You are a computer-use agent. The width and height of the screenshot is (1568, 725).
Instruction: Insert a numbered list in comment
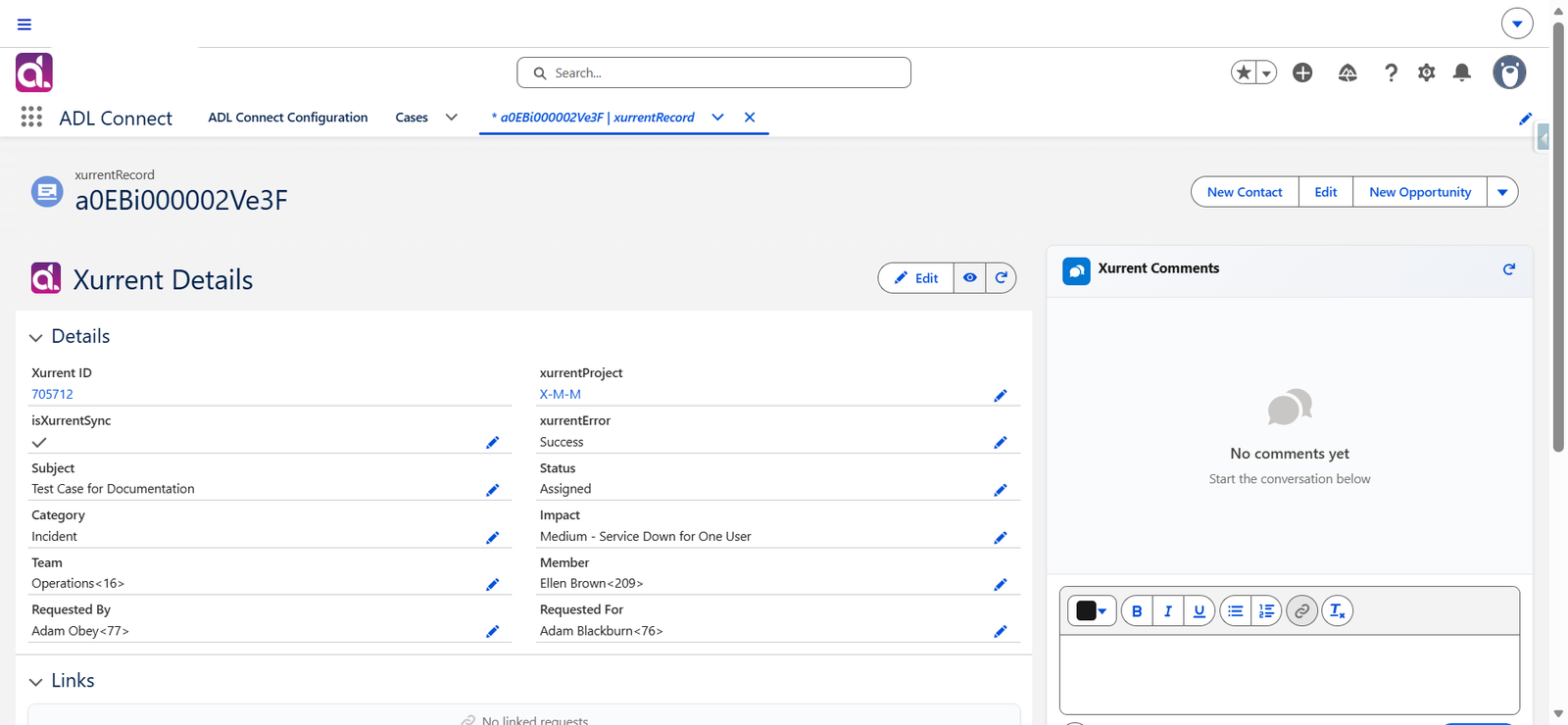1266,610
